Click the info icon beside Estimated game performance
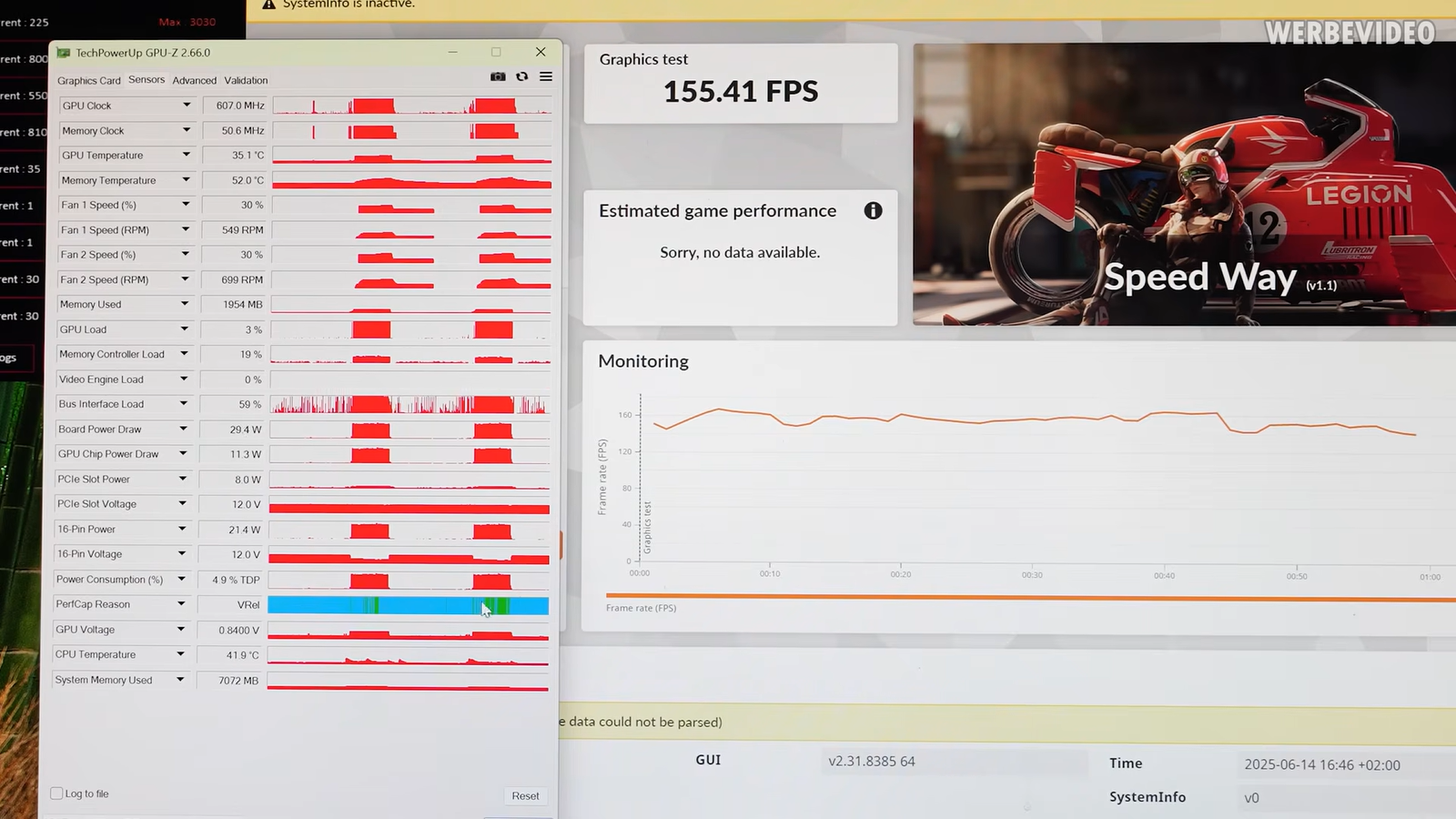1456x819 pixels. 873,211
